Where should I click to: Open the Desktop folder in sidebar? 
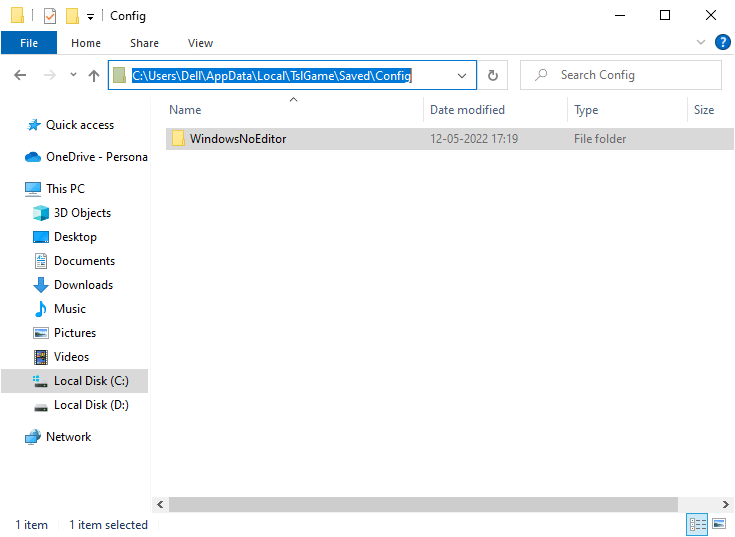pyautogui.click(x=65, y=237)
